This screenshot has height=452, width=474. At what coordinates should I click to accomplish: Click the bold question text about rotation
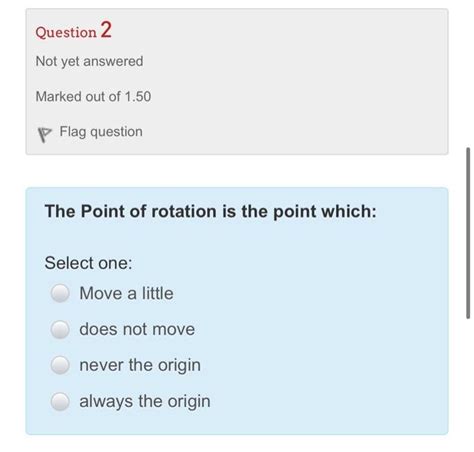pos(211,212)
